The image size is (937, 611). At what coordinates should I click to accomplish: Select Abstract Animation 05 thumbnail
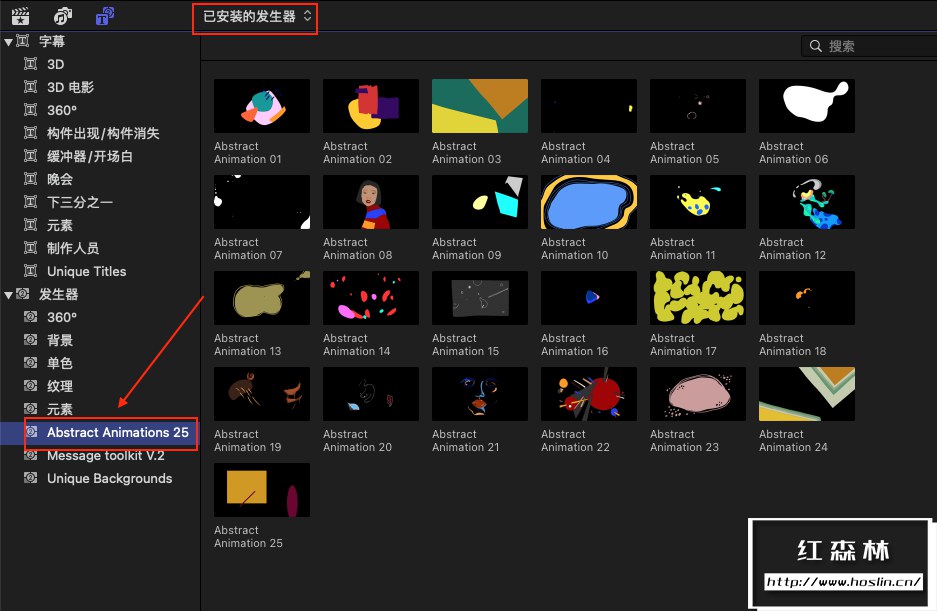698,106
